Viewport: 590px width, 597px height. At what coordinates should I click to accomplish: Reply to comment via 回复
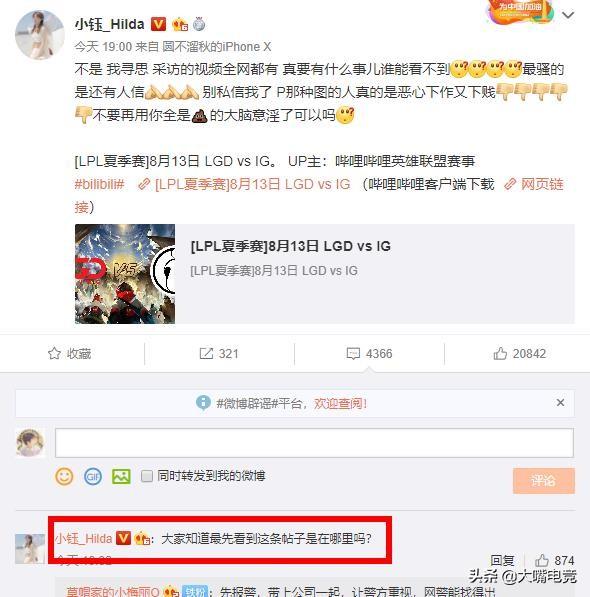[502, 560]
